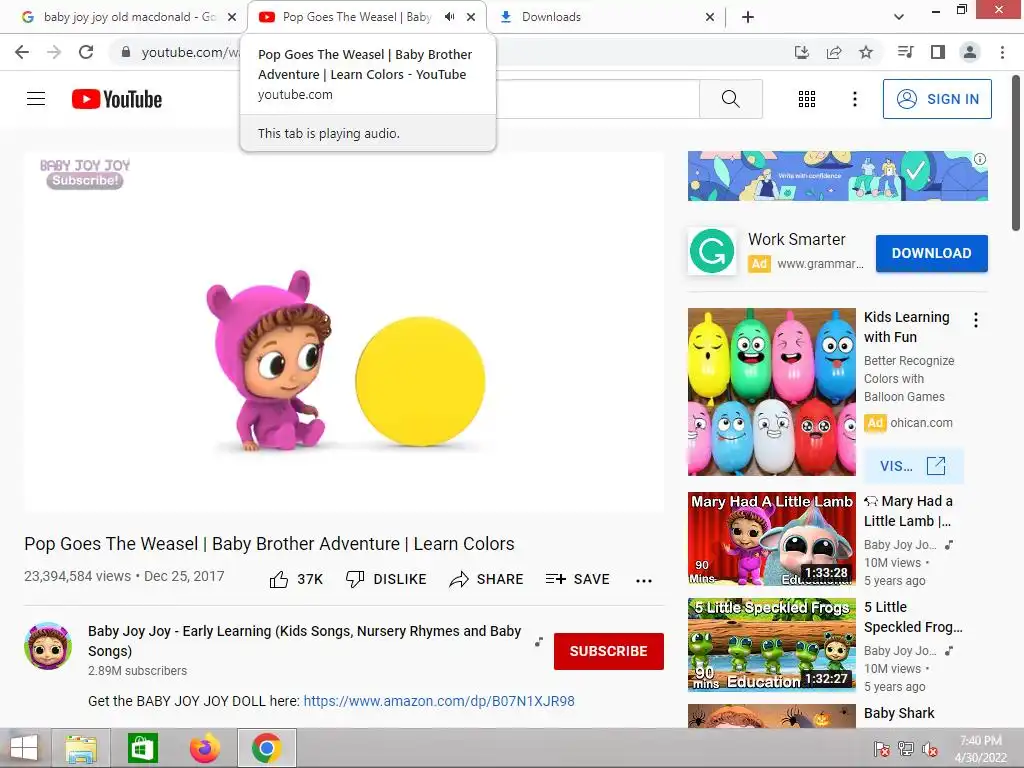Open more actions ellipsis beside SAVE

pyautogui.click(x=644, y=581)
